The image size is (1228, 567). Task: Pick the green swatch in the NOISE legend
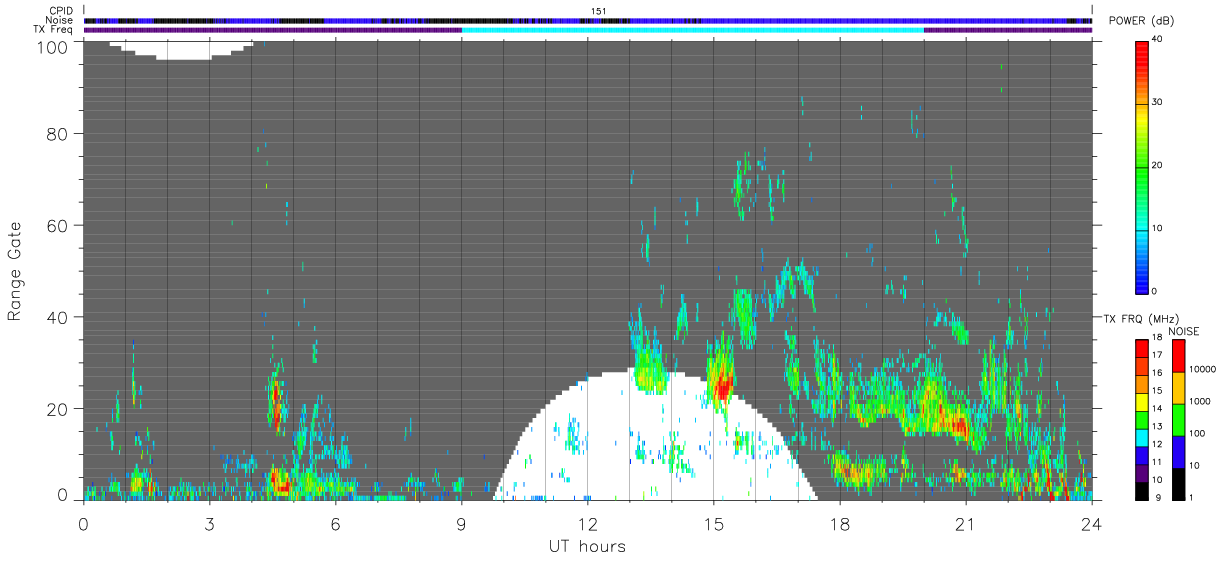click(x=1177, y=420)
